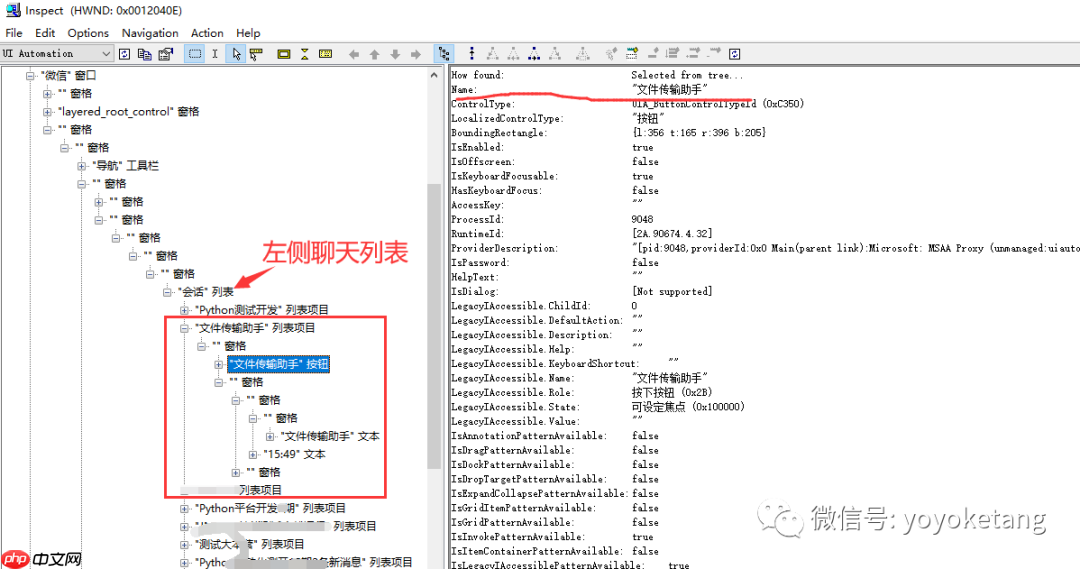Expand the "15:49" 文本 node
1080x569 pixels.
[x=253, y=455]
